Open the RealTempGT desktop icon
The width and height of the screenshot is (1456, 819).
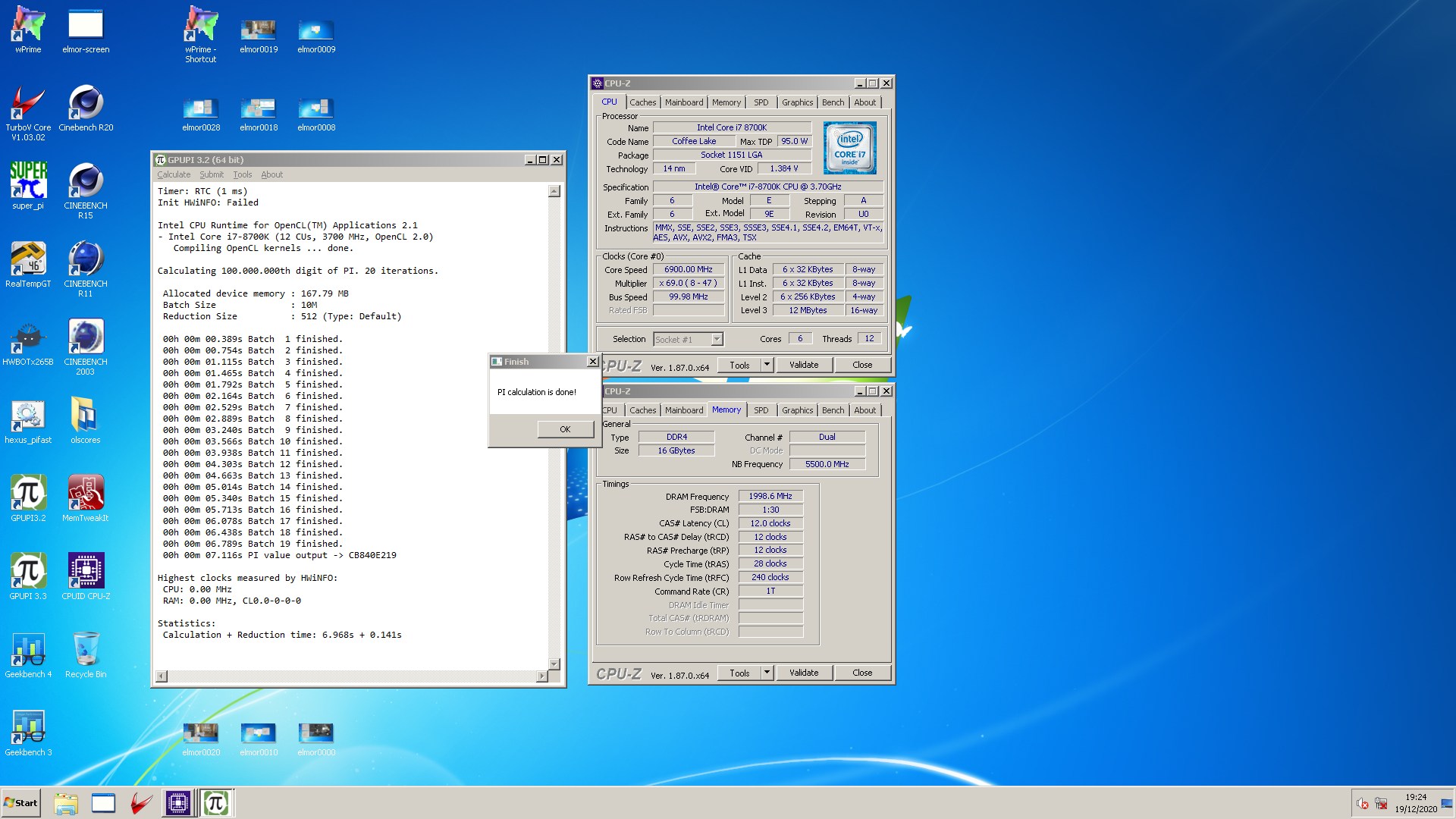click(x=28, y=264)
